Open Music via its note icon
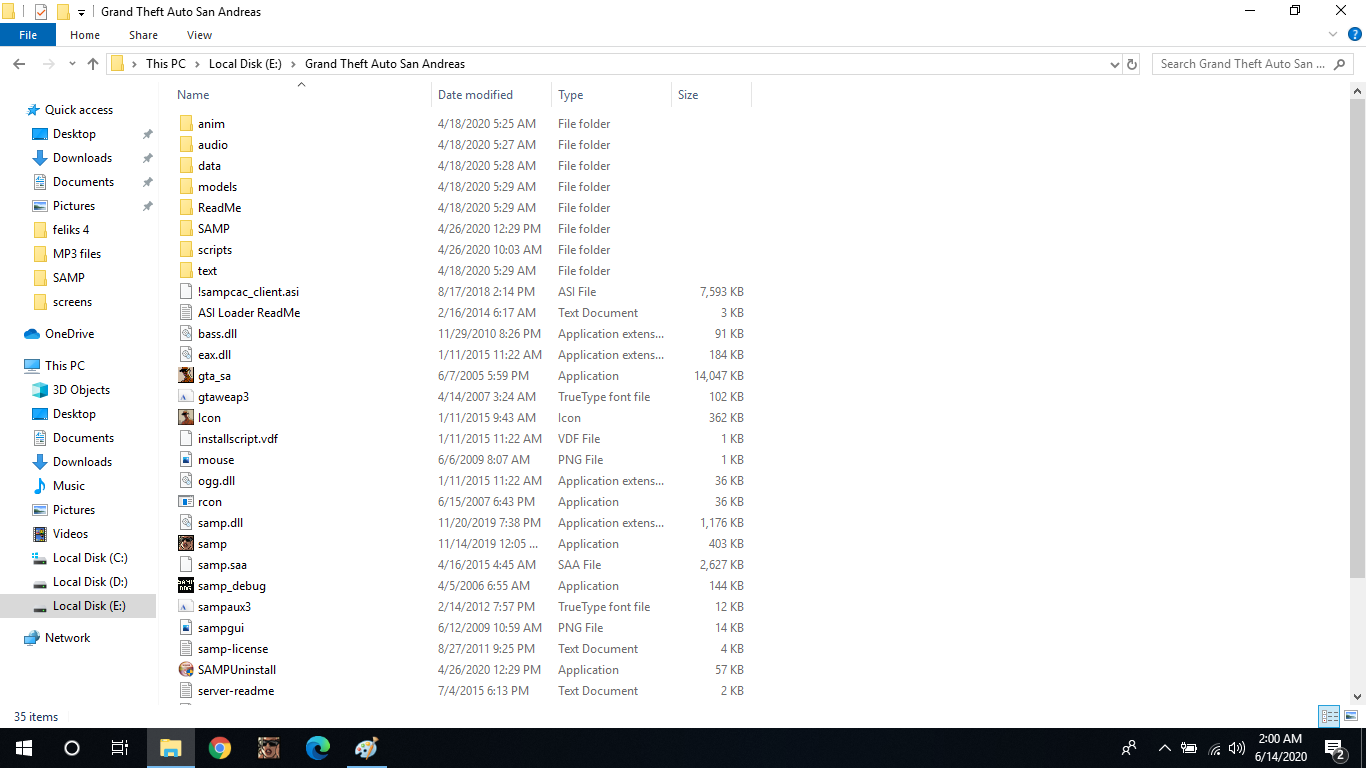The width and height of the screenshot is (1366, 768). coord(40,486)
